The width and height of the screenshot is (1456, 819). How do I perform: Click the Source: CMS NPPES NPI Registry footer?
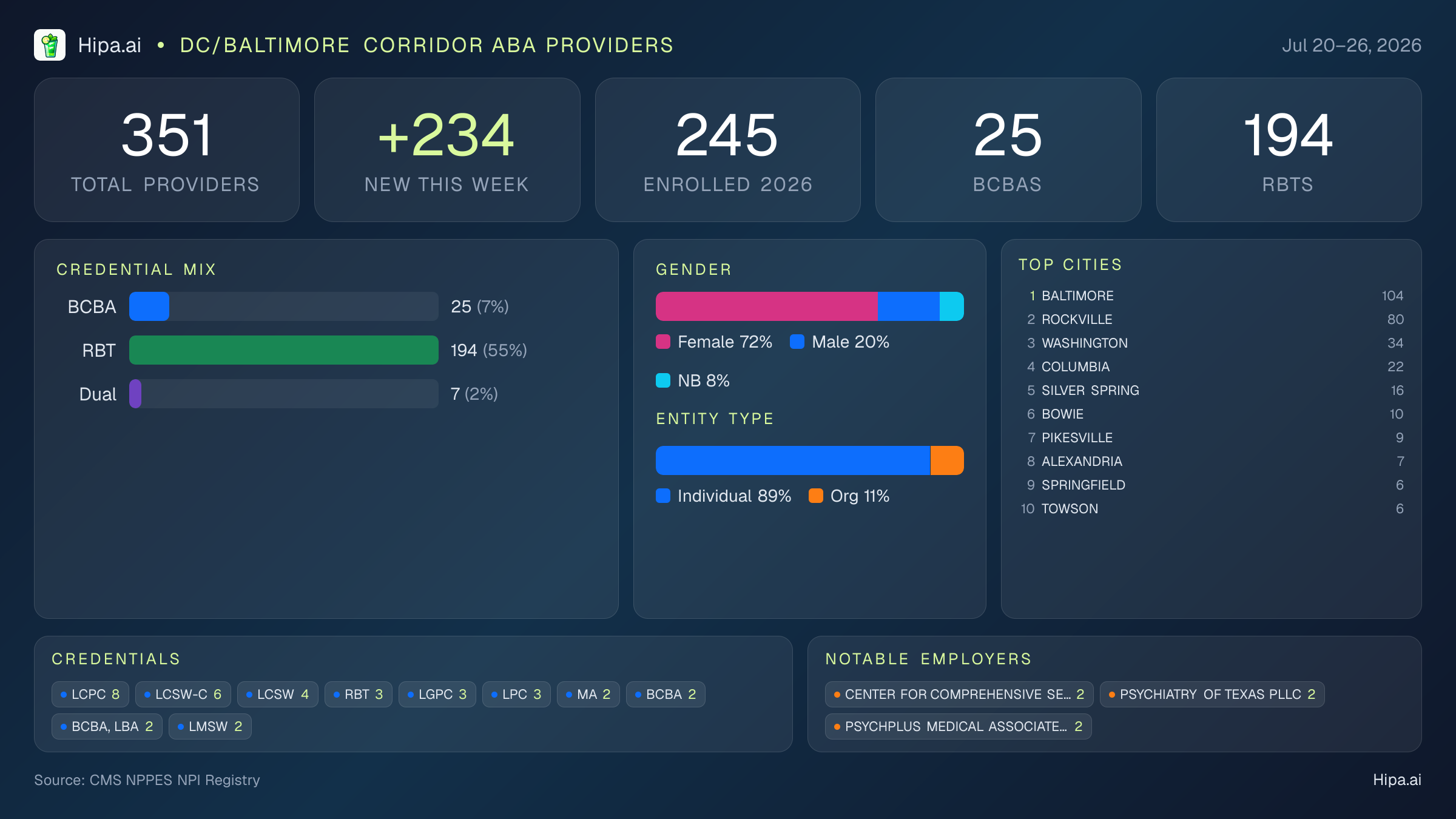point(147,780)
